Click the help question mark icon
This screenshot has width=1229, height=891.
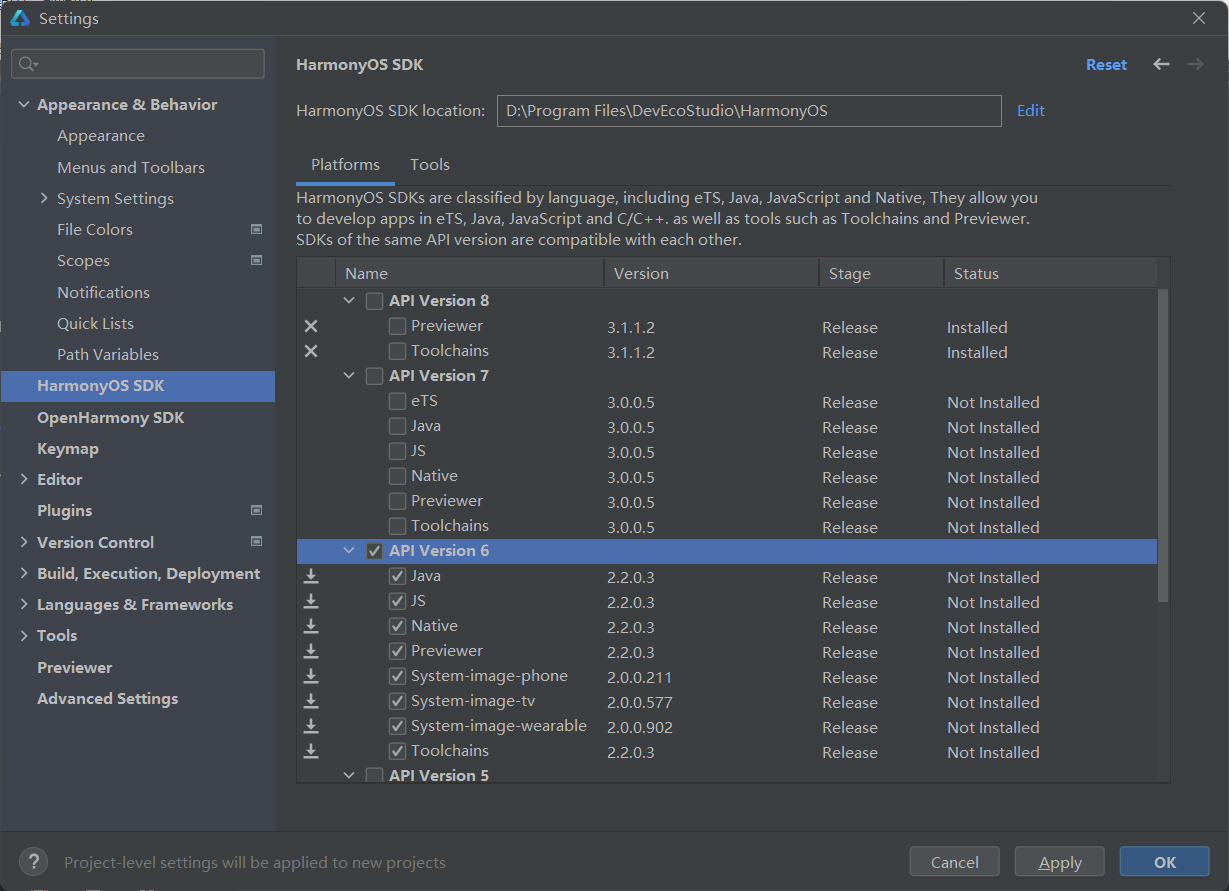(33, 861)
